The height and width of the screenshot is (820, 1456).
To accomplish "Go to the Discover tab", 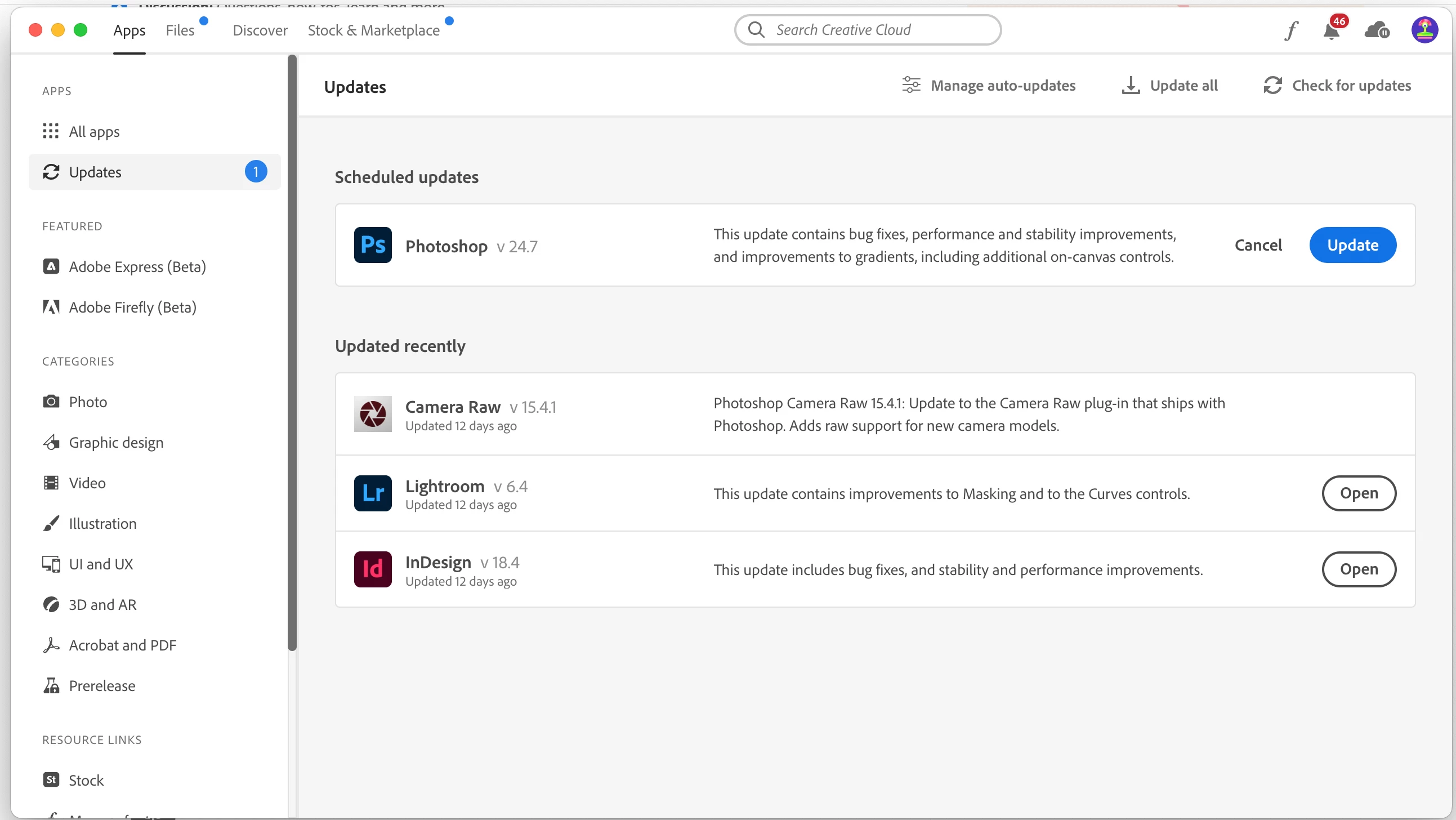I will [x=260, y=30].
